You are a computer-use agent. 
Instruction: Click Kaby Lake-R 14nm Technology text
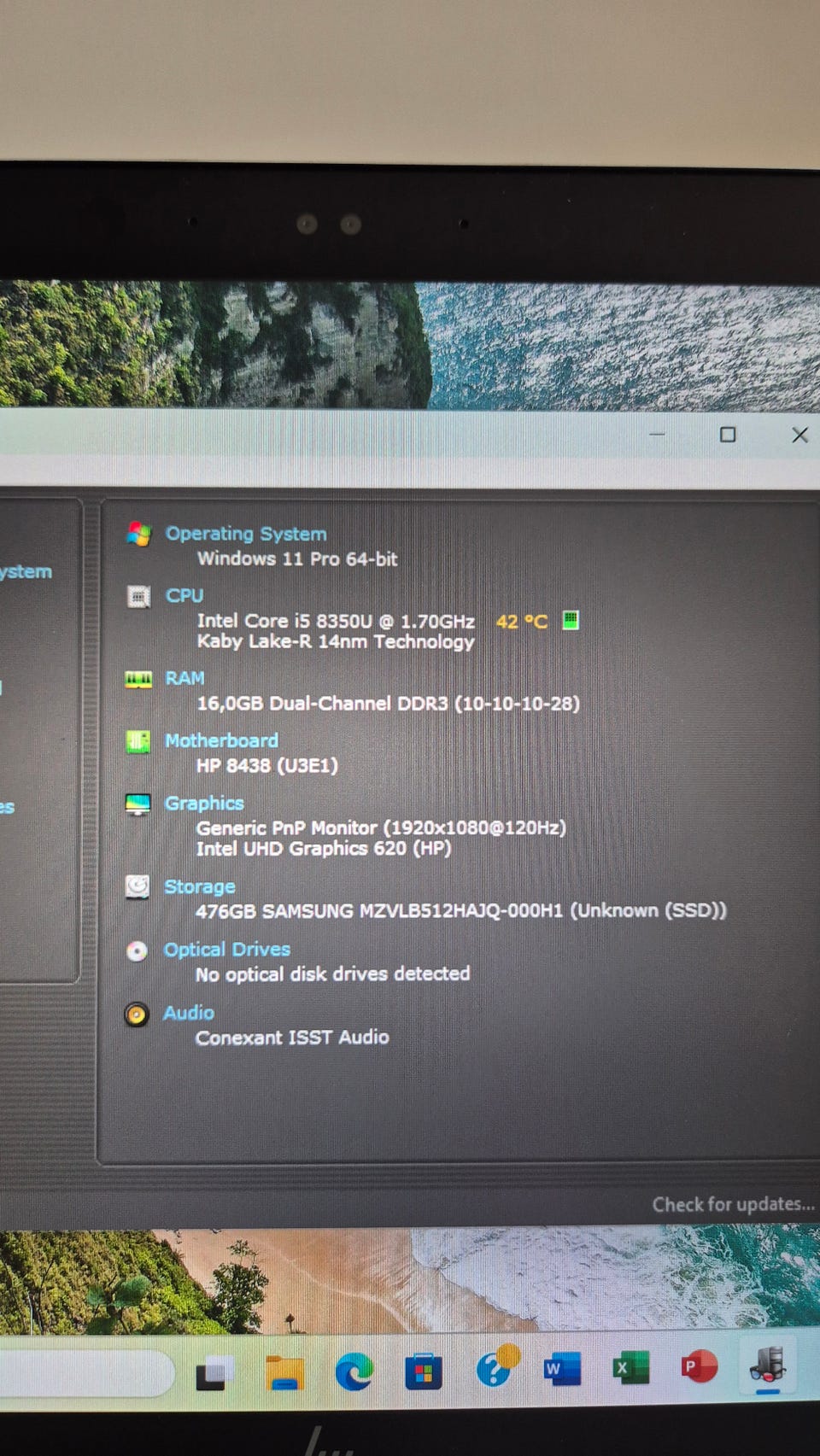pyautogui.click(x=336, y=641)
